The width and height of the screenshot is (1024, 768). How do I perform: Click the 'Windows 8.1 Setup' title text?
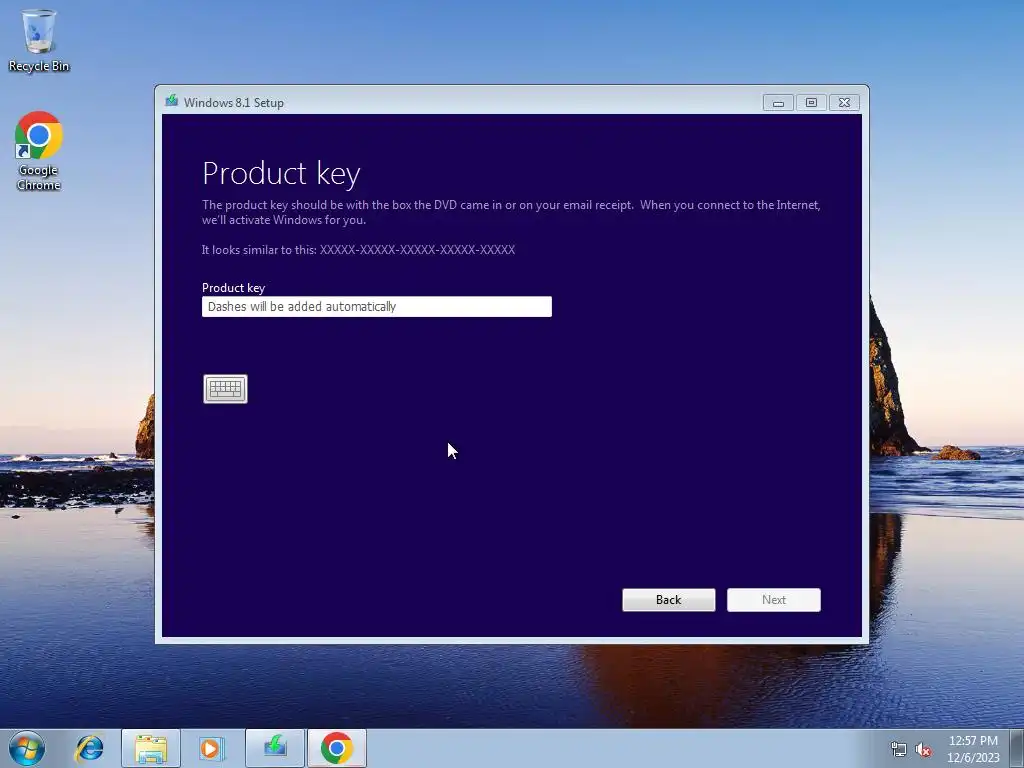coord(234,103)
